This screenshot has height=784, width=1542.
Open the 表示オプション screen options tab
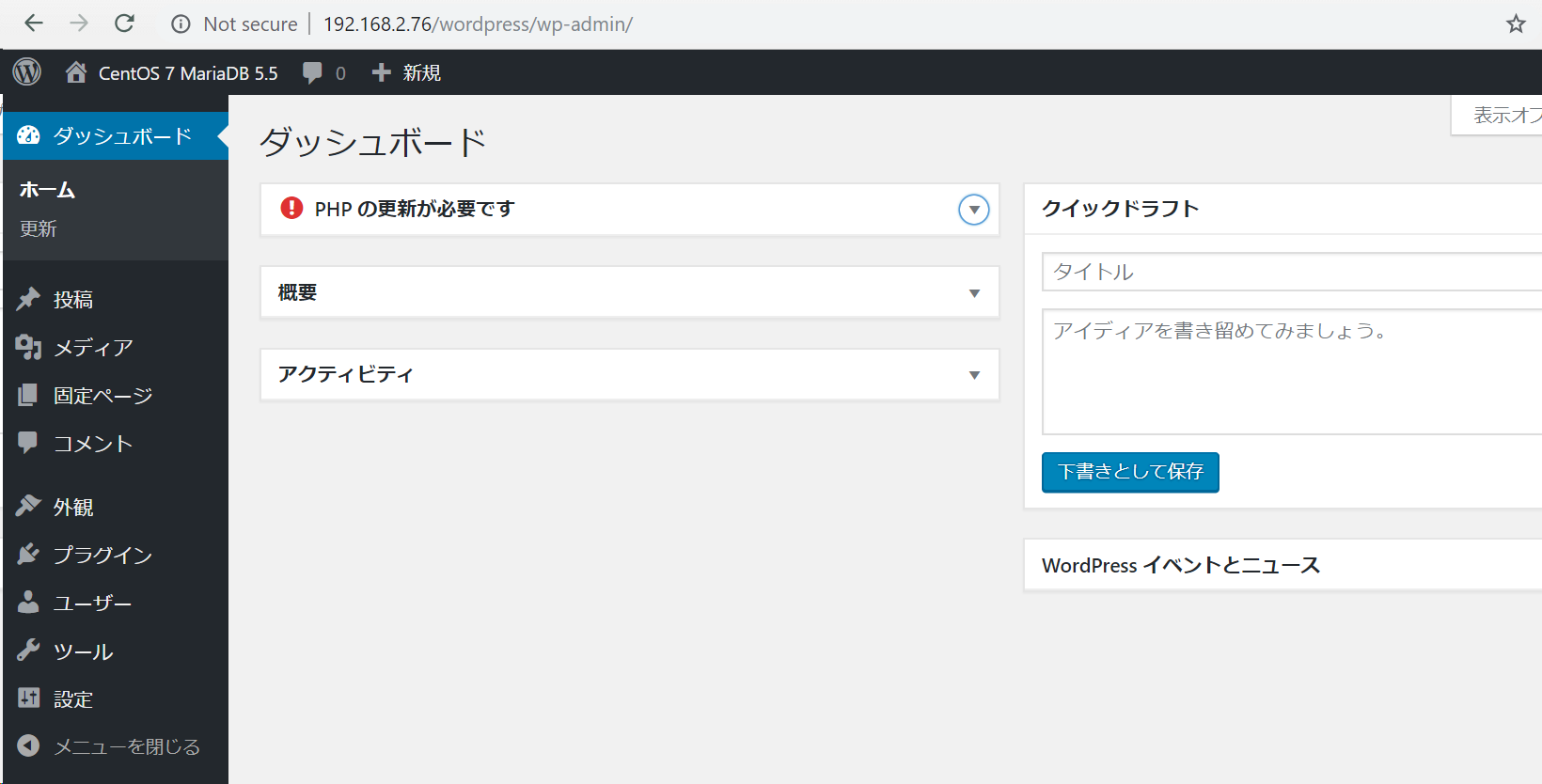pos(1499,115)
